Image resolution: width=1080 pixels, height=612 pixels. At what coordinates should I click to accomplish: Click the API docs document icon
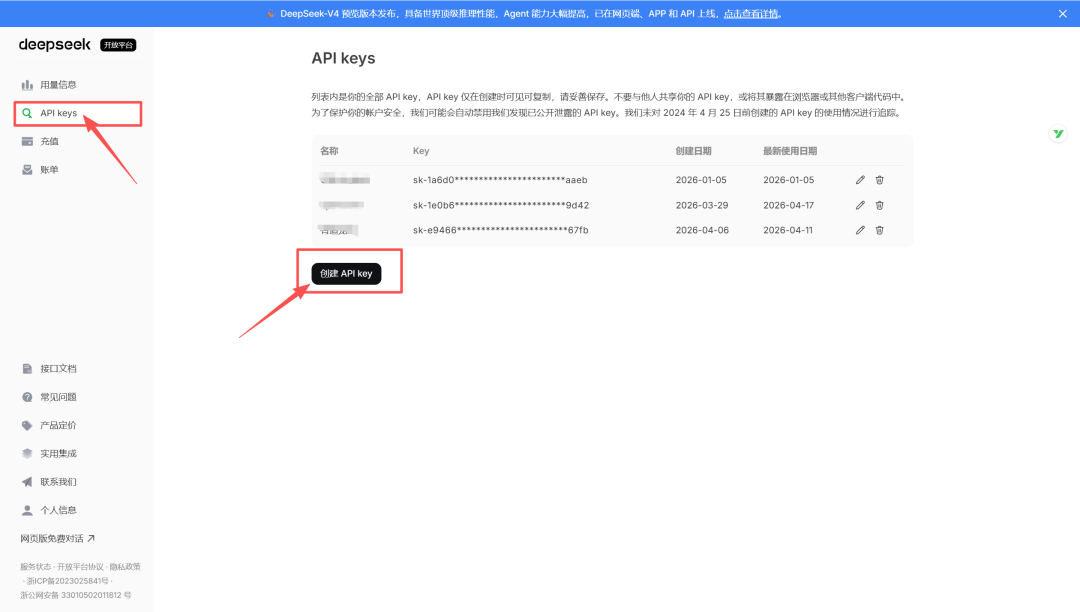tap(27, 368)
